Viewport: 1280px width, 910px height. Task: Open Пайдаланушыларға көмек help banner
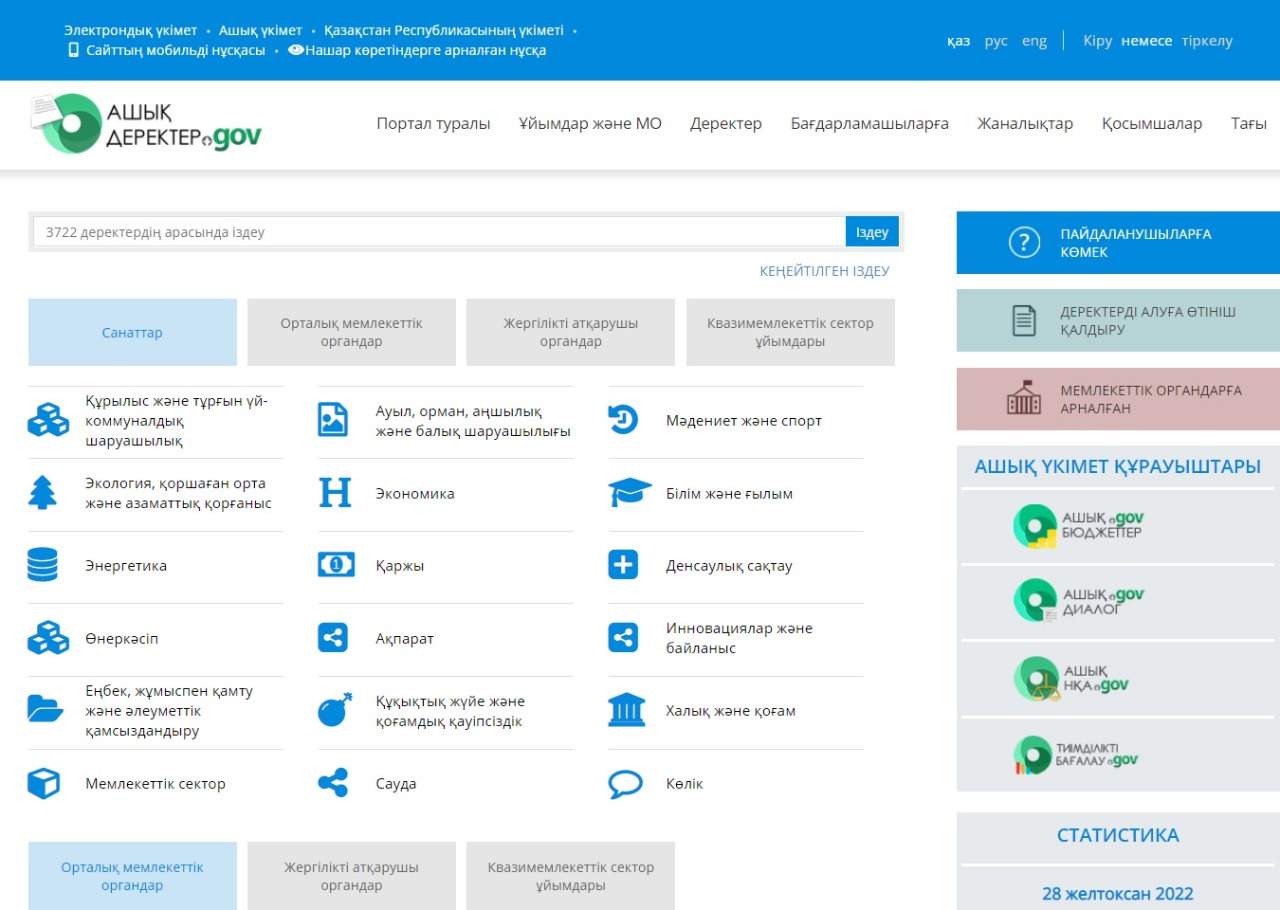click(1118, 243)
